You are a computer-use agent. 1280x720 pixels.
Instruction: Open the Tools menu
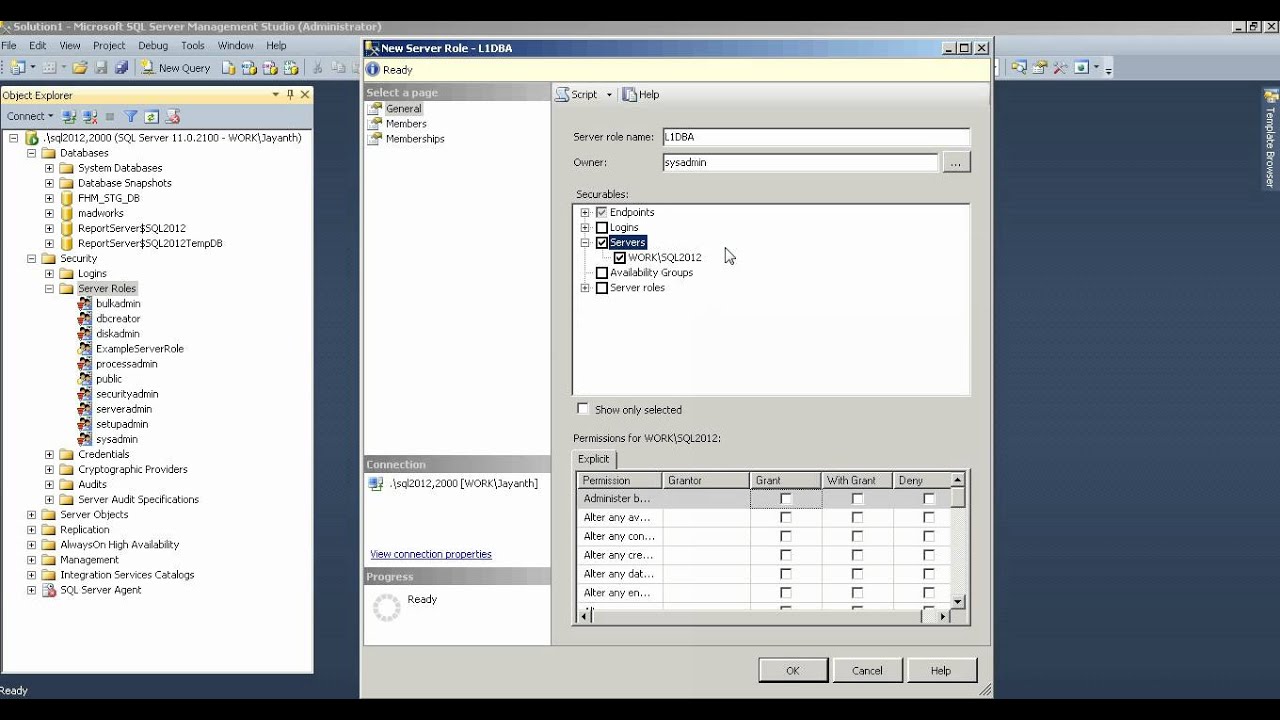[x=193, y=45]
